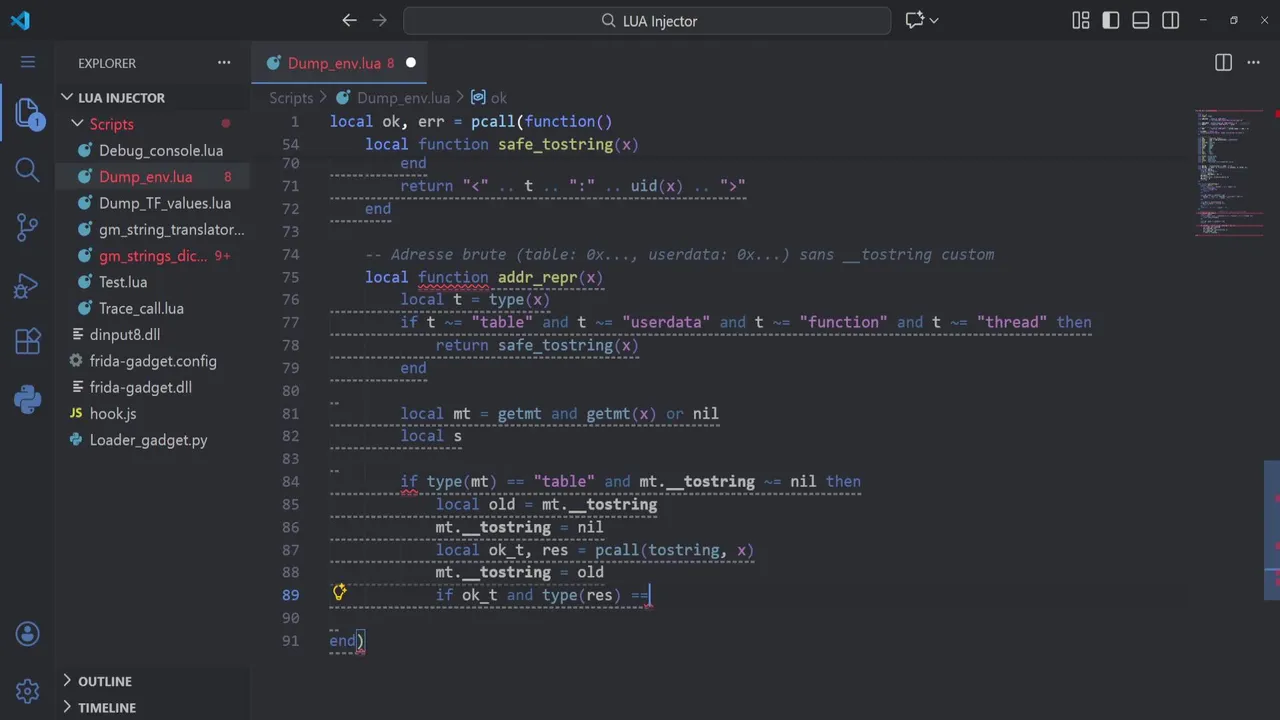
Task: Show code actions lightbulb on line 89
Action: click(x=339, y=593)
